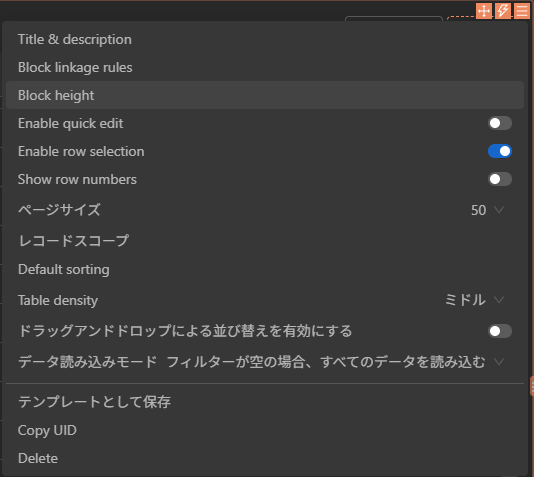The image size is (534, 477).
Task: Toggle Enable quick edit switch
Action: click(500, 123)
